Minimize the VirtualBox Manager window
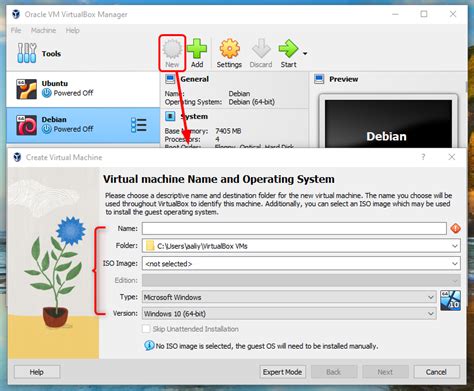 (395, 14)
